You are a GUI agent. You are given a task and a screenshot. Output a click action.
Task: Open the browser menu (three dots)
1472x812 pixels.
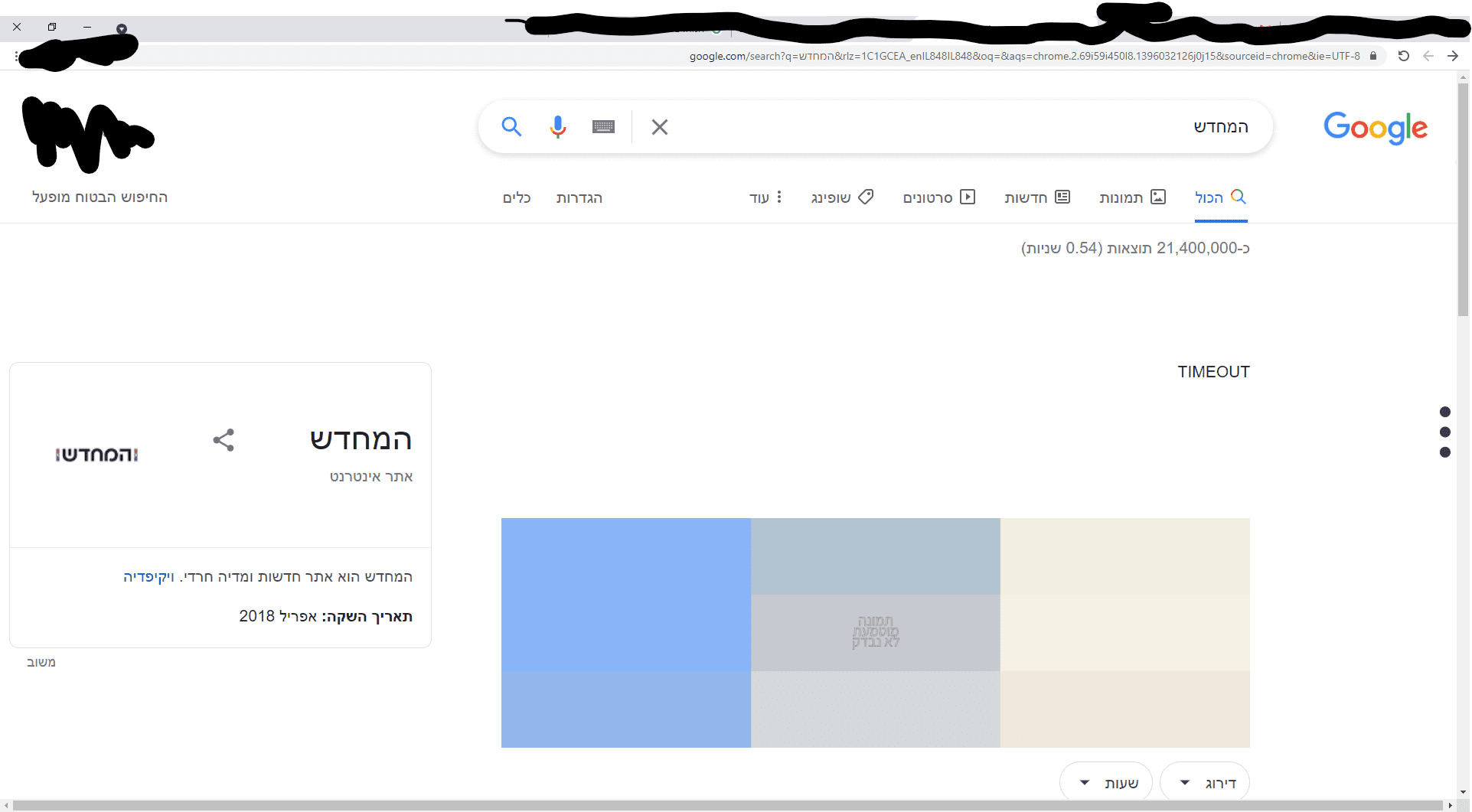pyautogui.click(x=17, y=56)
